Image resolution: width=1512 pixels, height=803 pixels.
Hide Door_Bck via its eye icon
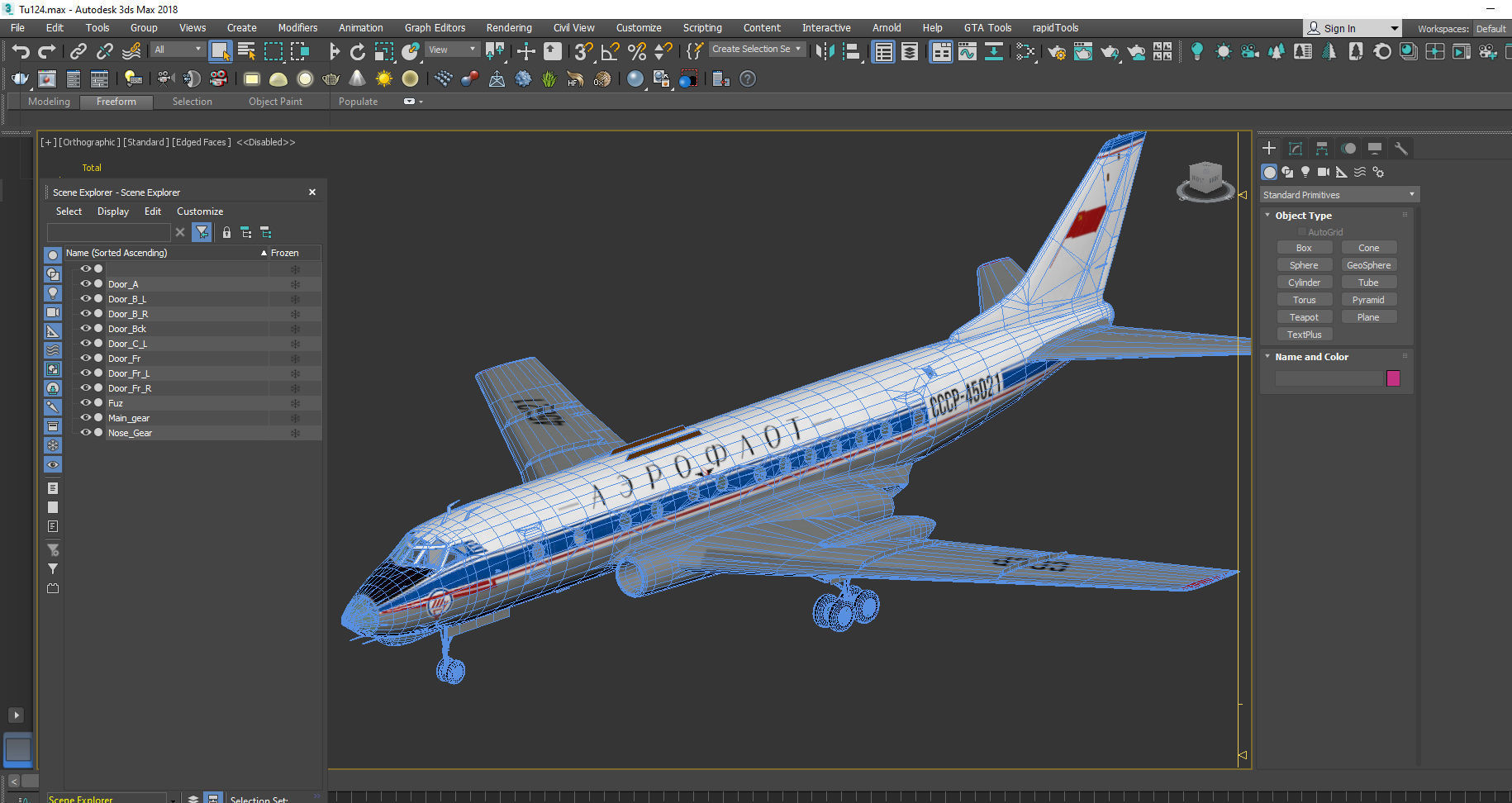pyautogui.click(x=85, y=328)
